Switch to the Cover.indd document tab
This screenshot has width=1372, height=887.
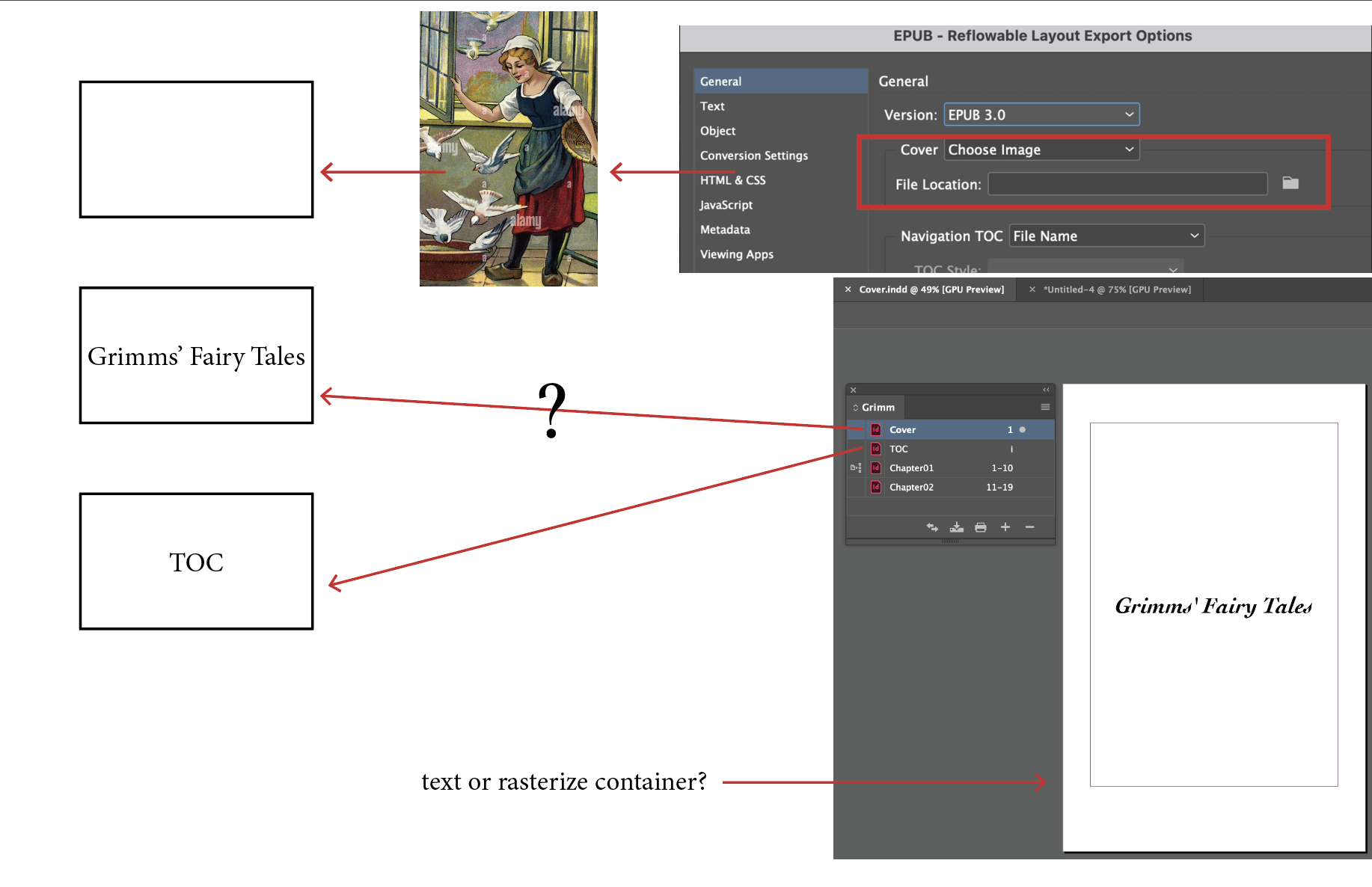(x=931, y=289)
